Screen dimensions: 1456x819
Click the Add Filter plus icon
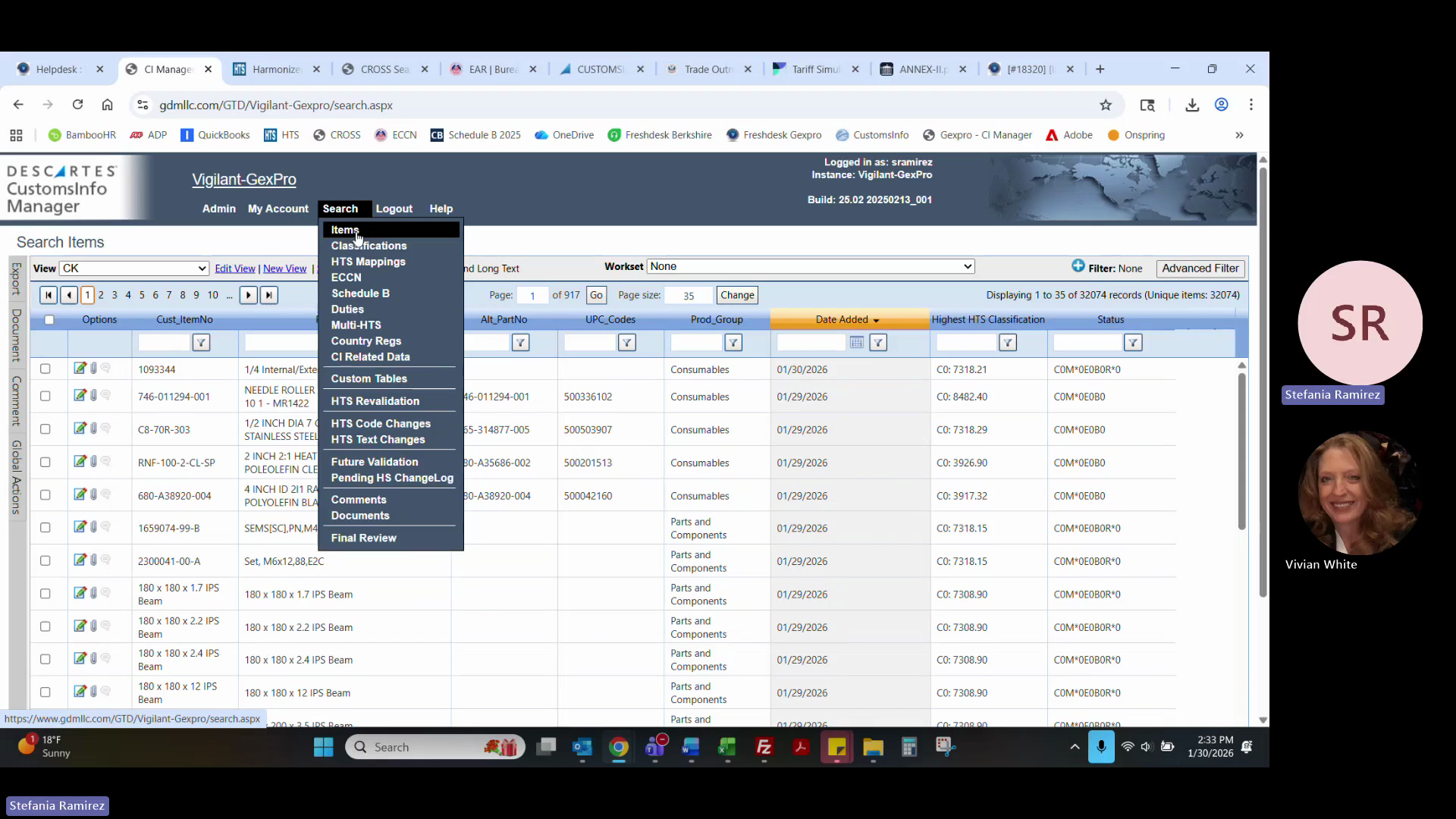click(x=1078, y=266)
